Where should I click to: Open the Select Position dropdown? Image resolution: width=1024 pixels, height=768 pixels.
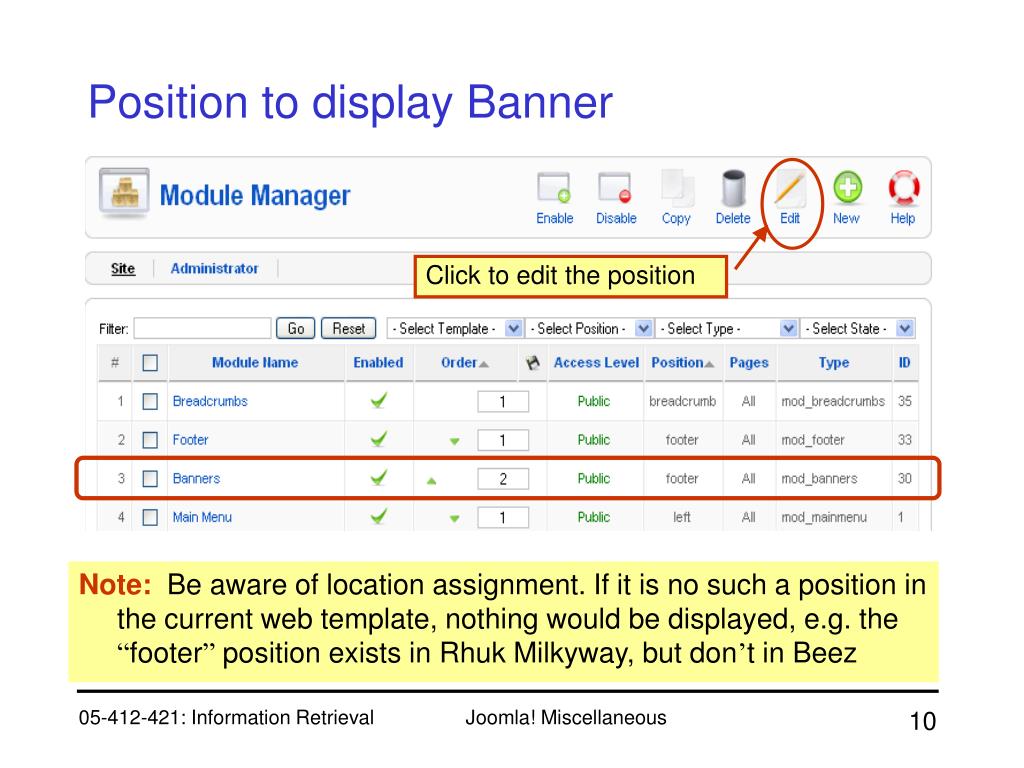(590, 328)
